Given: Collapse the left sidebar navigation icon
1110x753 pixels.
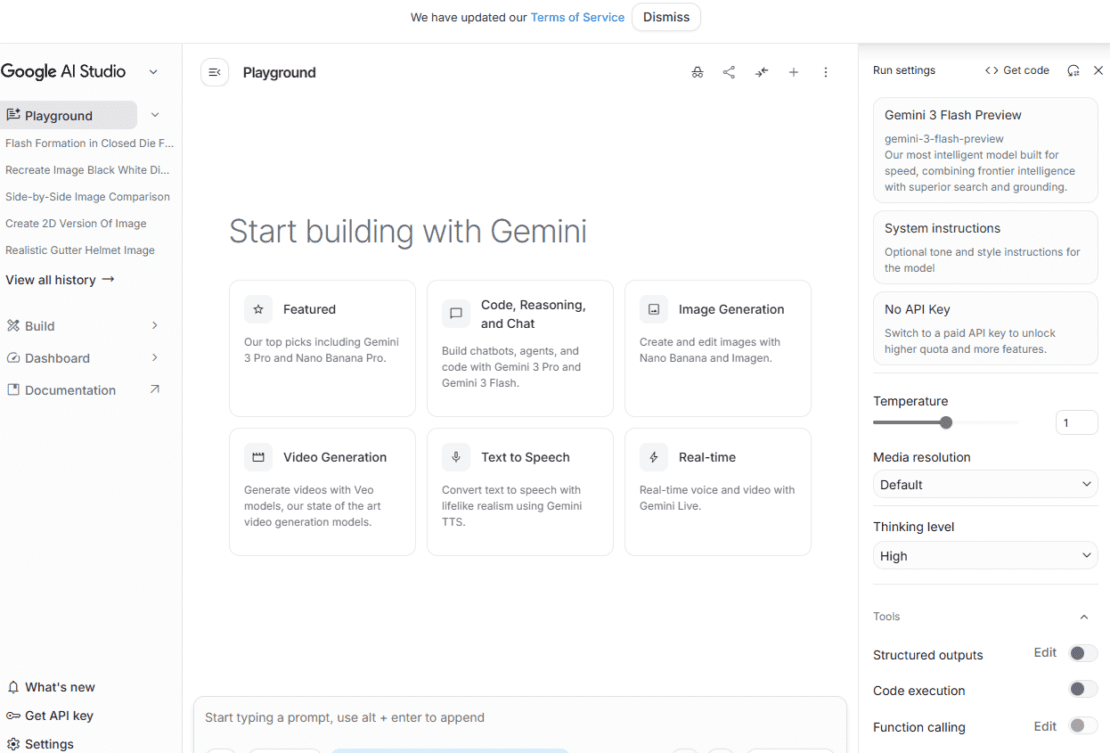Looking at the screenshot, I should pyautogui.click(x=215, y=72).
